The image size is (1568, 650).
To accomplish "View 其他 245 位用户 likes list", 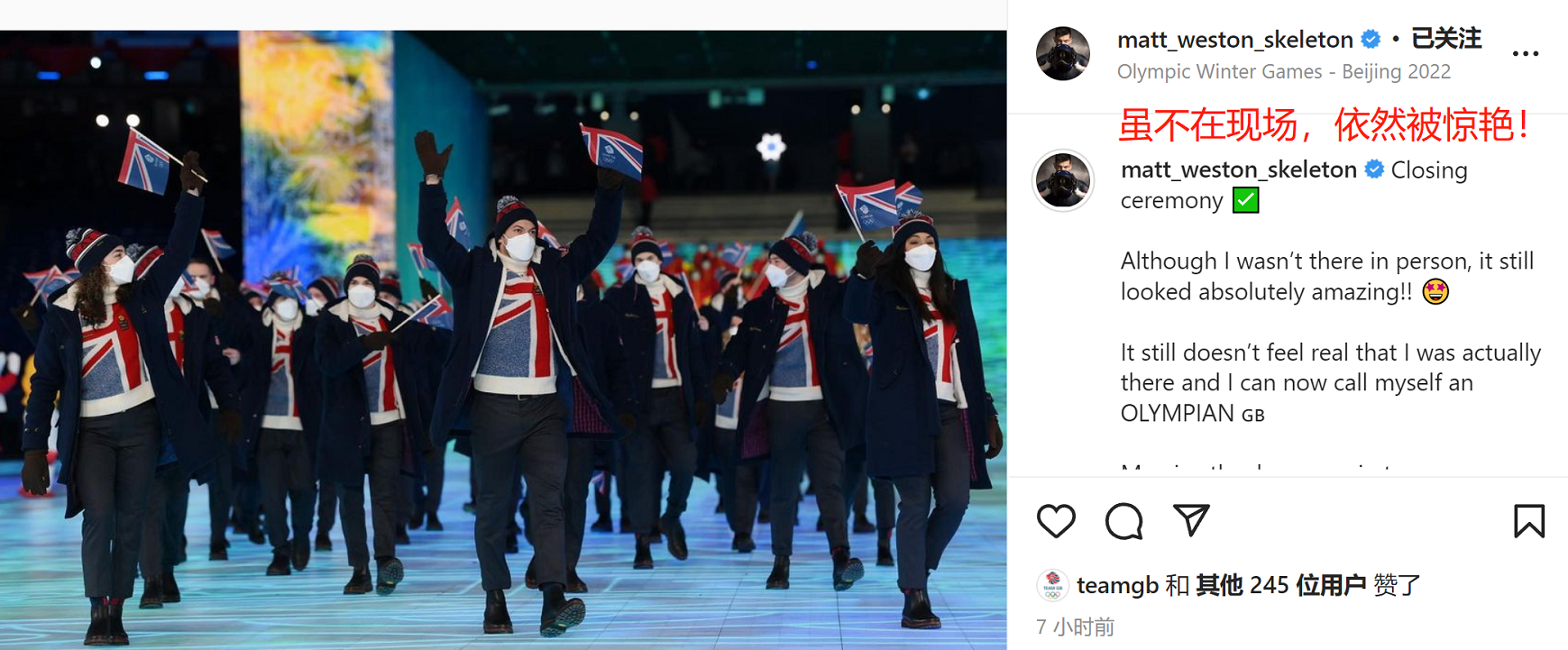I will [1281, 585].
